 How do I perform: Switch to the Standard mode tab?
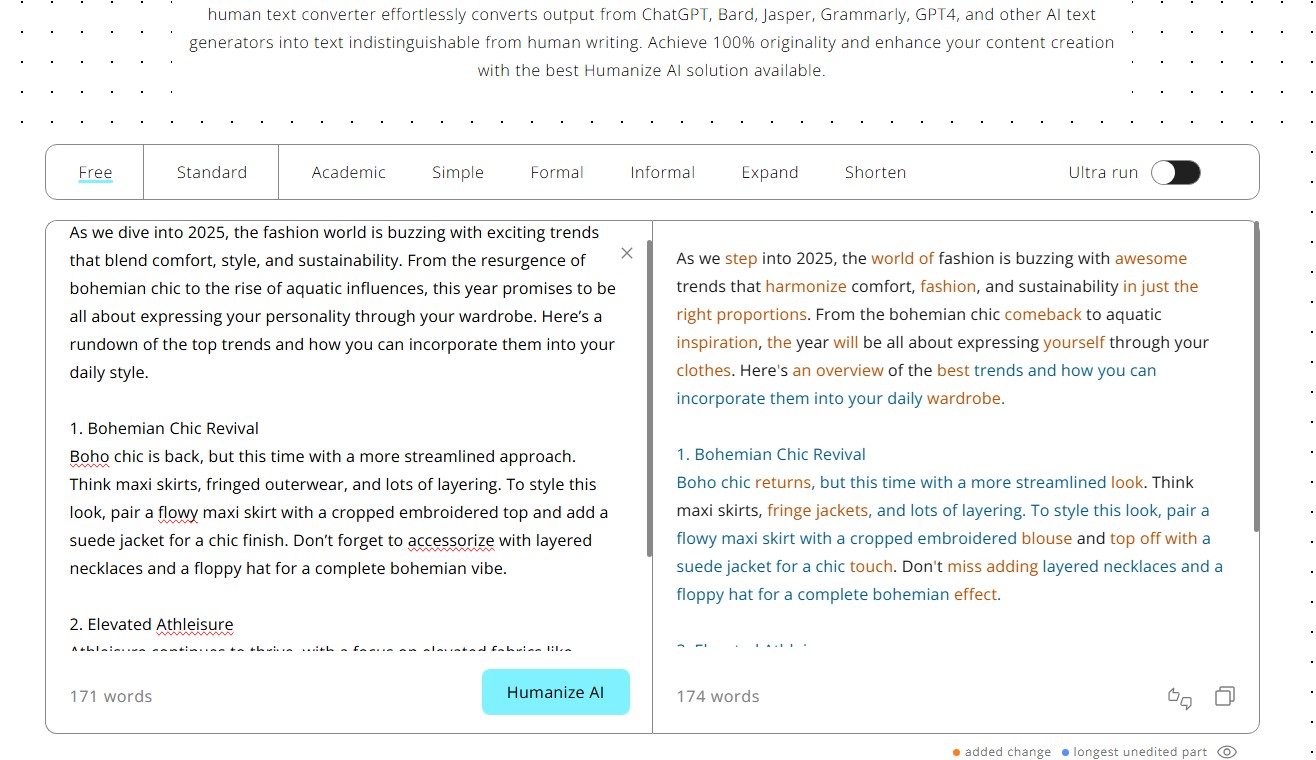click(212, 172)
